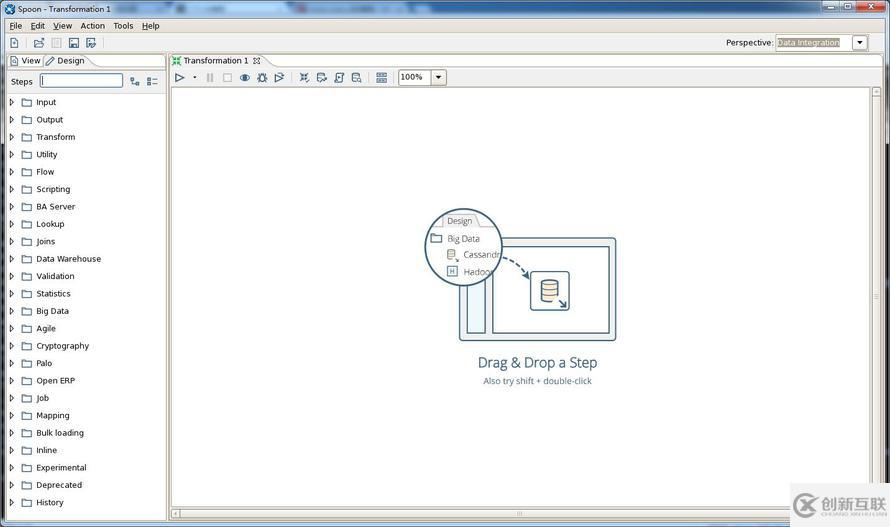890x527 pixels.
Task: Expand the BA Server folder arrow
Action: tap(11, 207)
